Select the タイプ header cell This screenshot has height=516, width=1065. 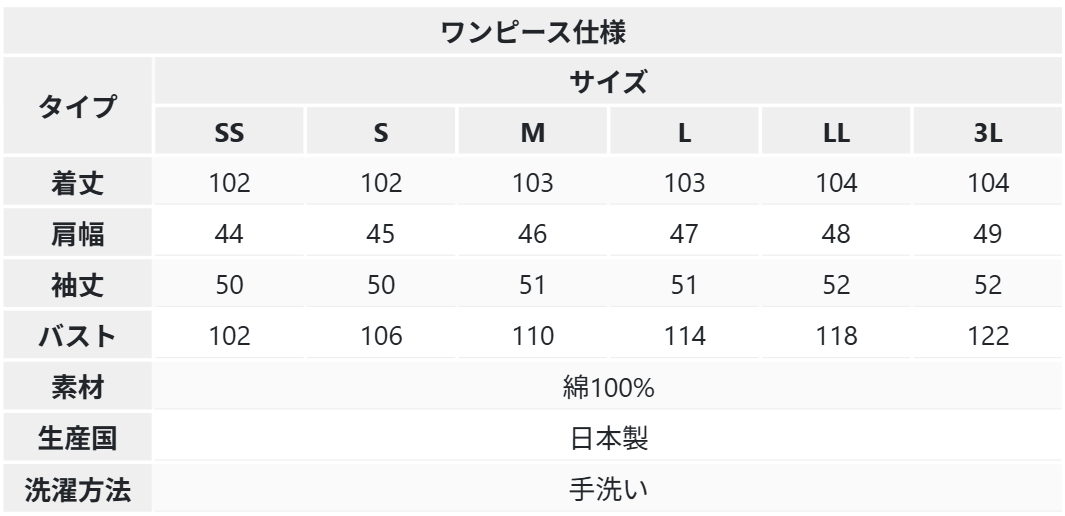click(x=77, y=105)
